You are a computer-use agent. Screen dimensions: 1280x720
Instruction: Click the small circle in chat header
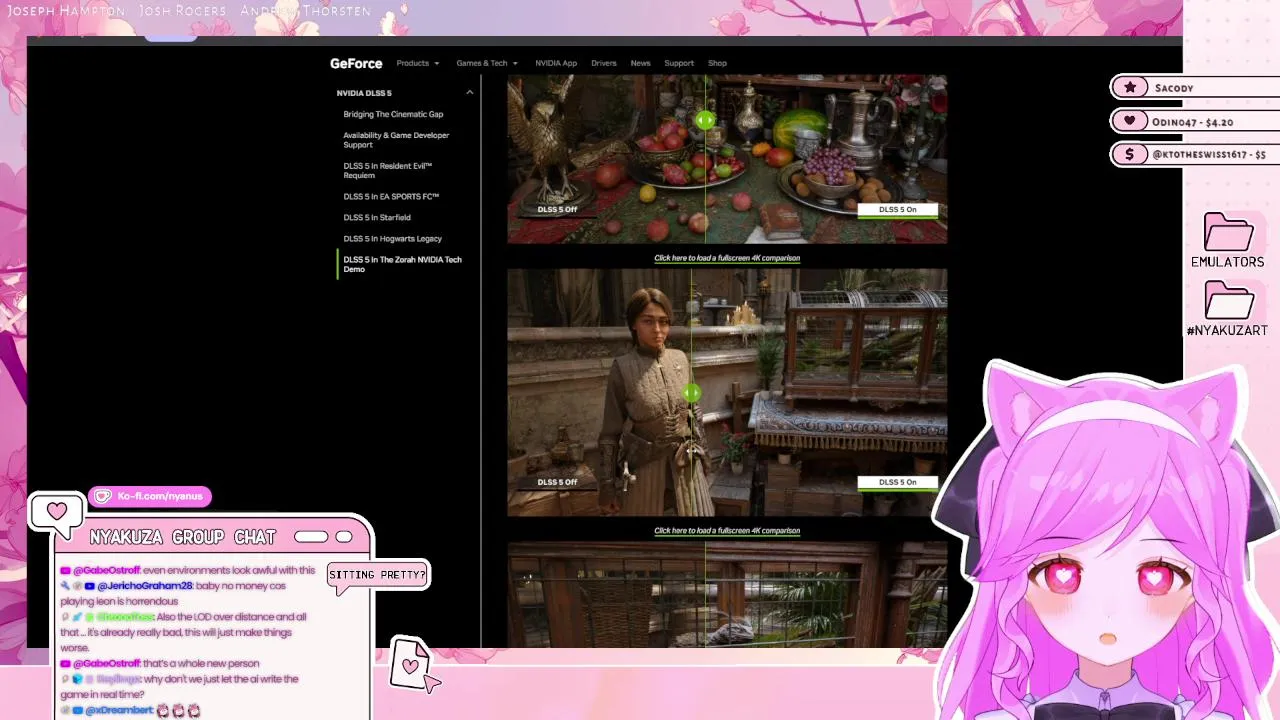344,537
